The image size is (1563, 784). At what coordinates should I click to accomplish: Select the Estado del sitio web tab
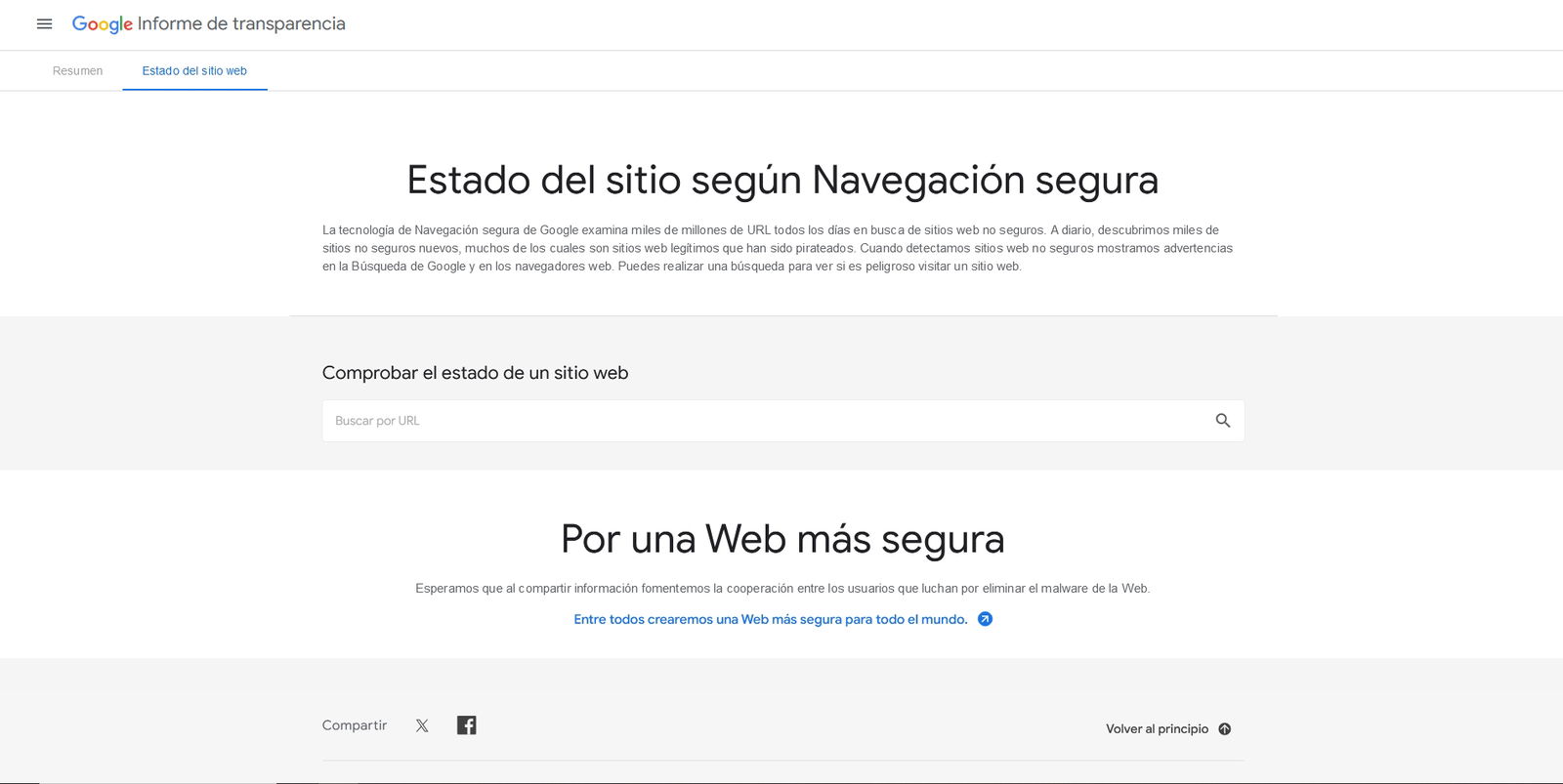[x=194, y=71]
